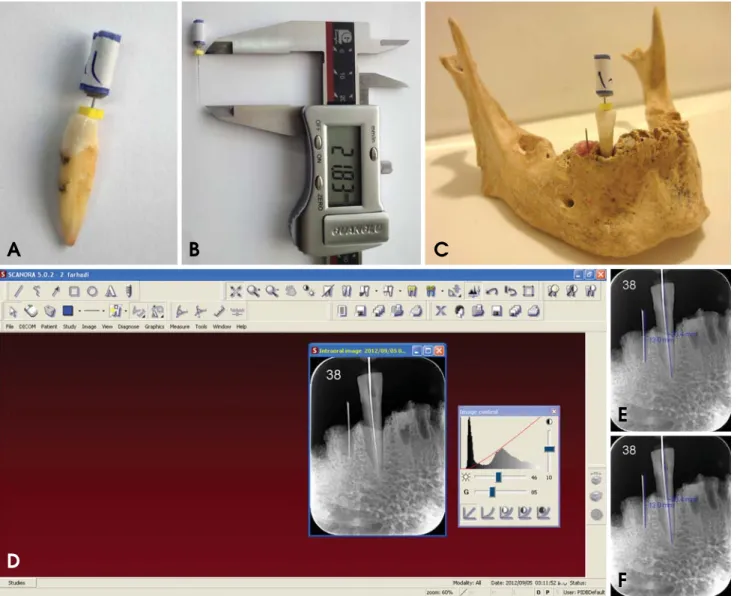Click the eraser tool icon
The image size is (740, 596).
[31, 311]
